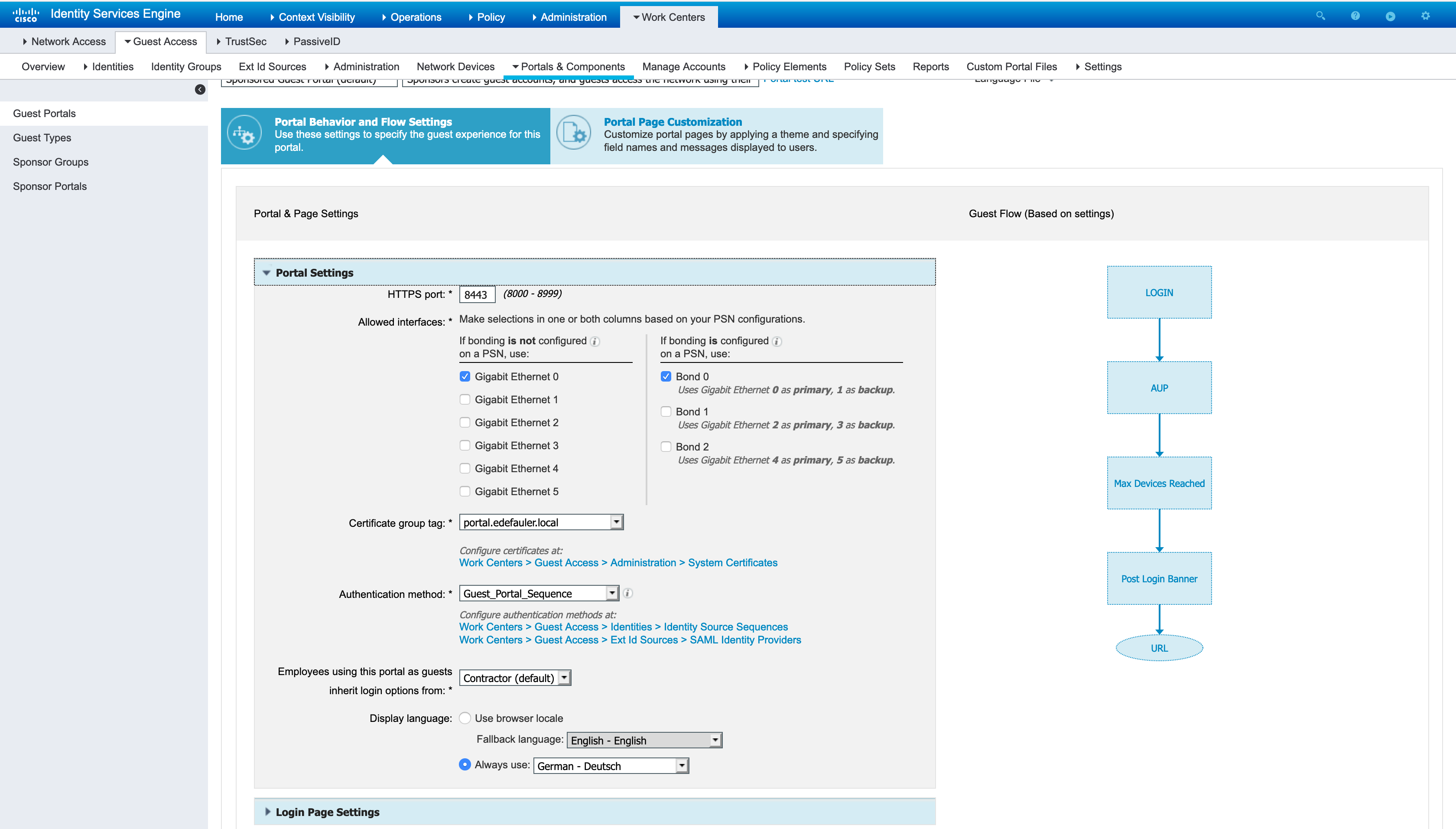Select Guest Types in the sidebar
The width and height of the screenshot is (1456, 829).
[42, 138]
